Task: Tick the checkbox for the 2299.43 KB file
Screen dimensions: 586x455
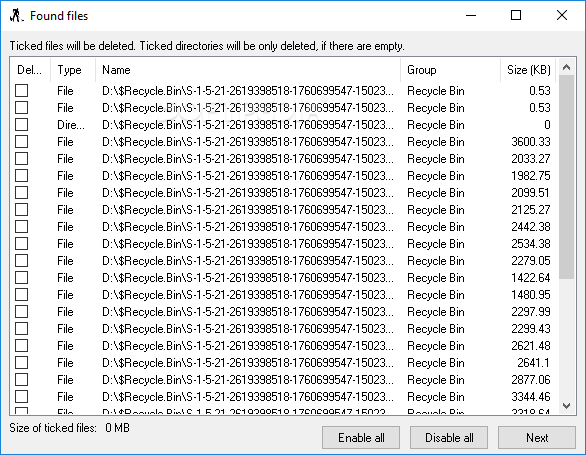Action: [21, 329]
